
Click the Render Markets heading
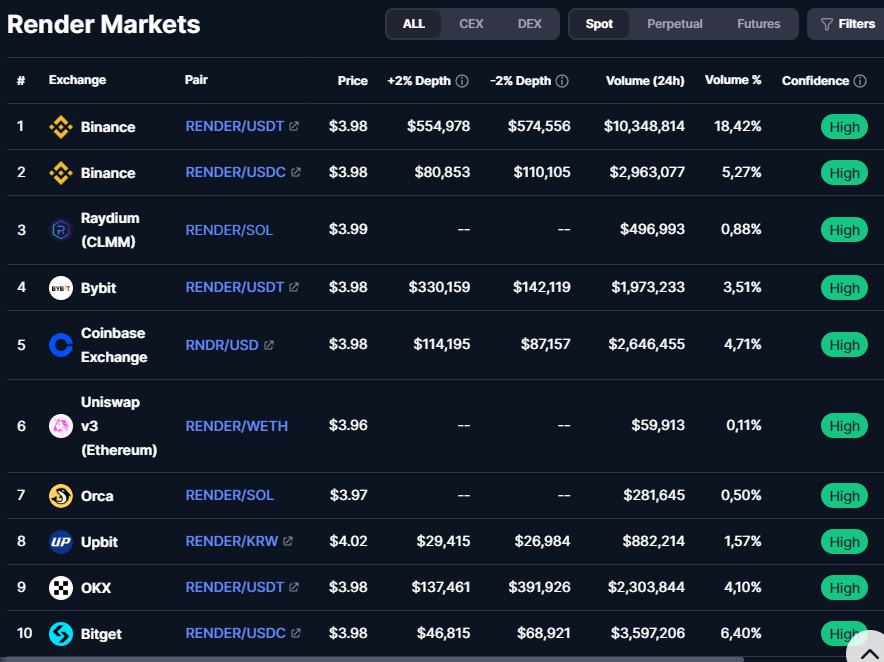click(104, 24)
